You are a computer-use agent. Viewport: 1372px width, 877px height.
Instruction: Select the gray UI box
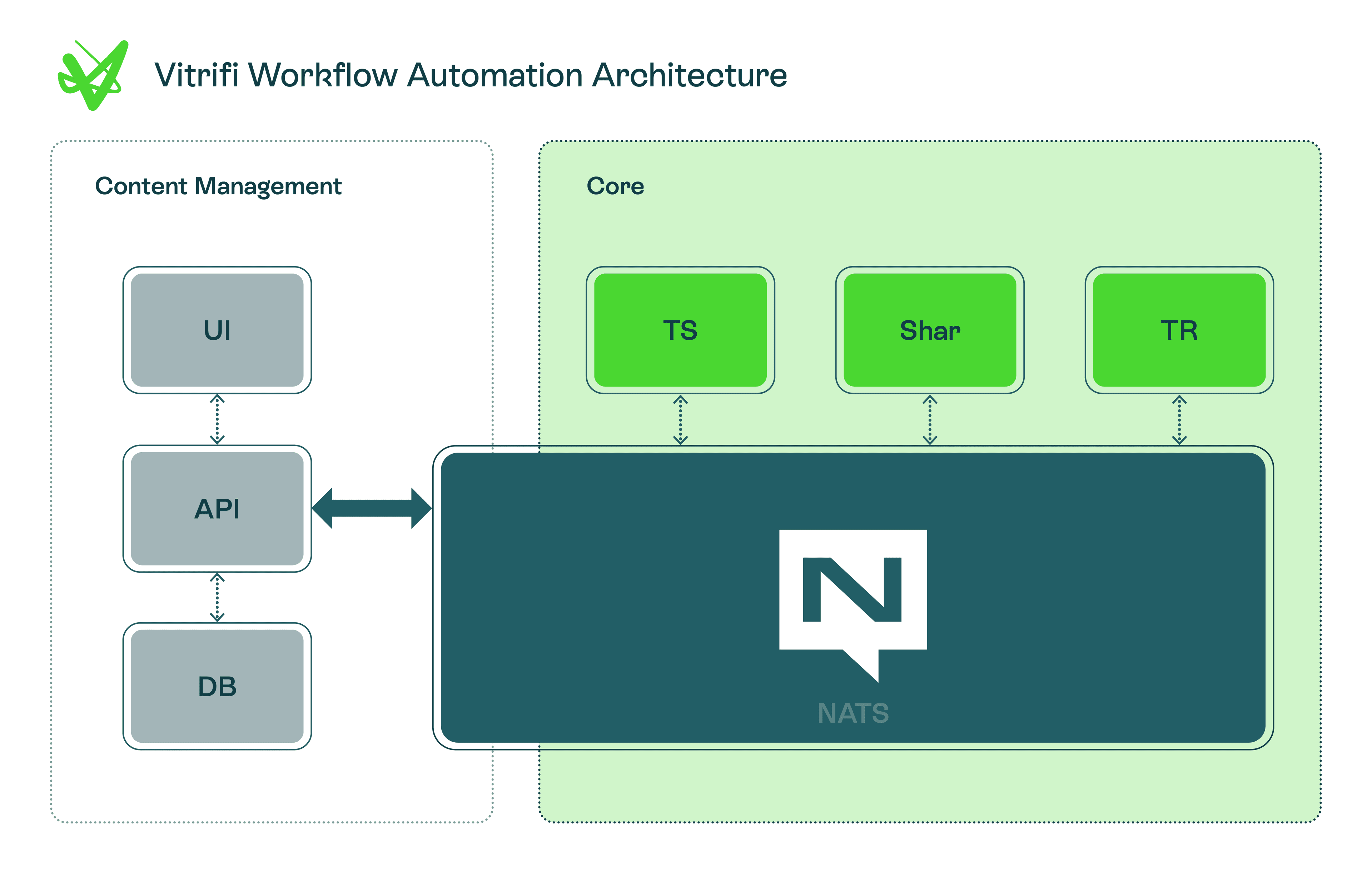tap(217, 330)
